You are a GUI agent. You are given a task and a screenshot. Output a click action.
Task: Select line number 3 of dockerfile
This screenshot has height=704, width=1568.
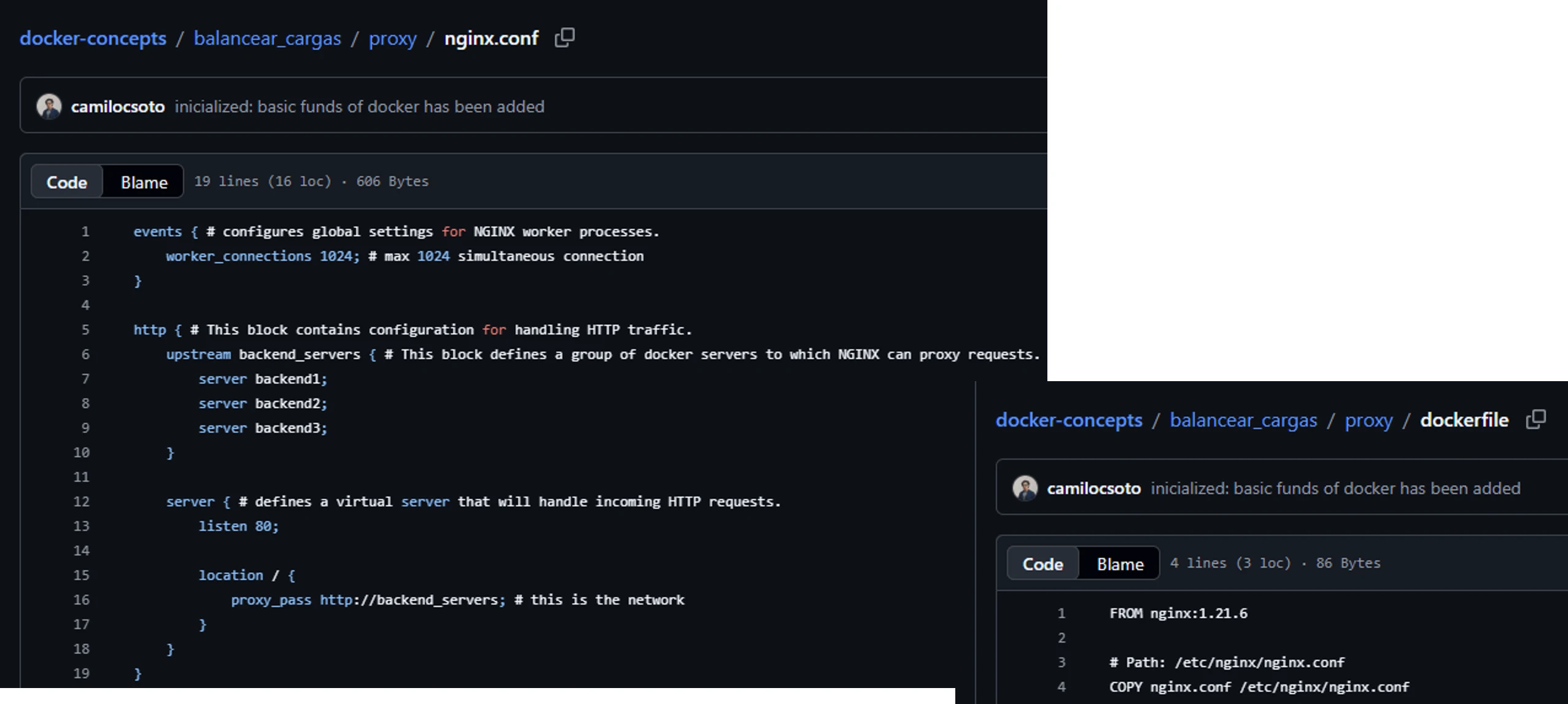coord(1062,662)
